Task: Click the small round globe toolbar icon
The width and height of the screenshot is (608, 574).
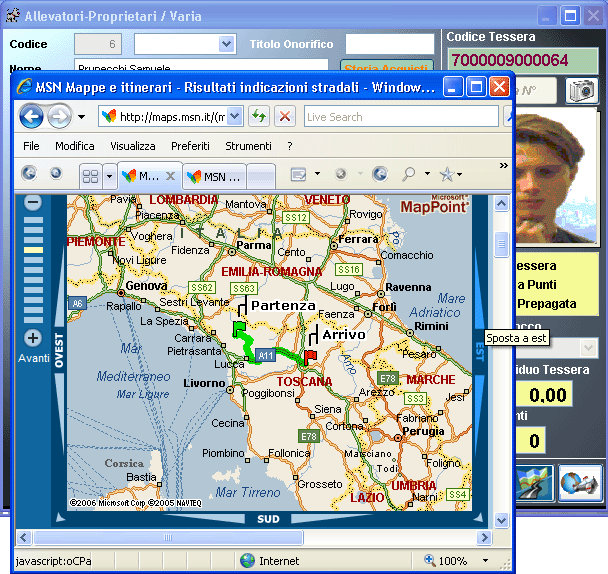Action: pyautogui.click(x=56, y=173)
